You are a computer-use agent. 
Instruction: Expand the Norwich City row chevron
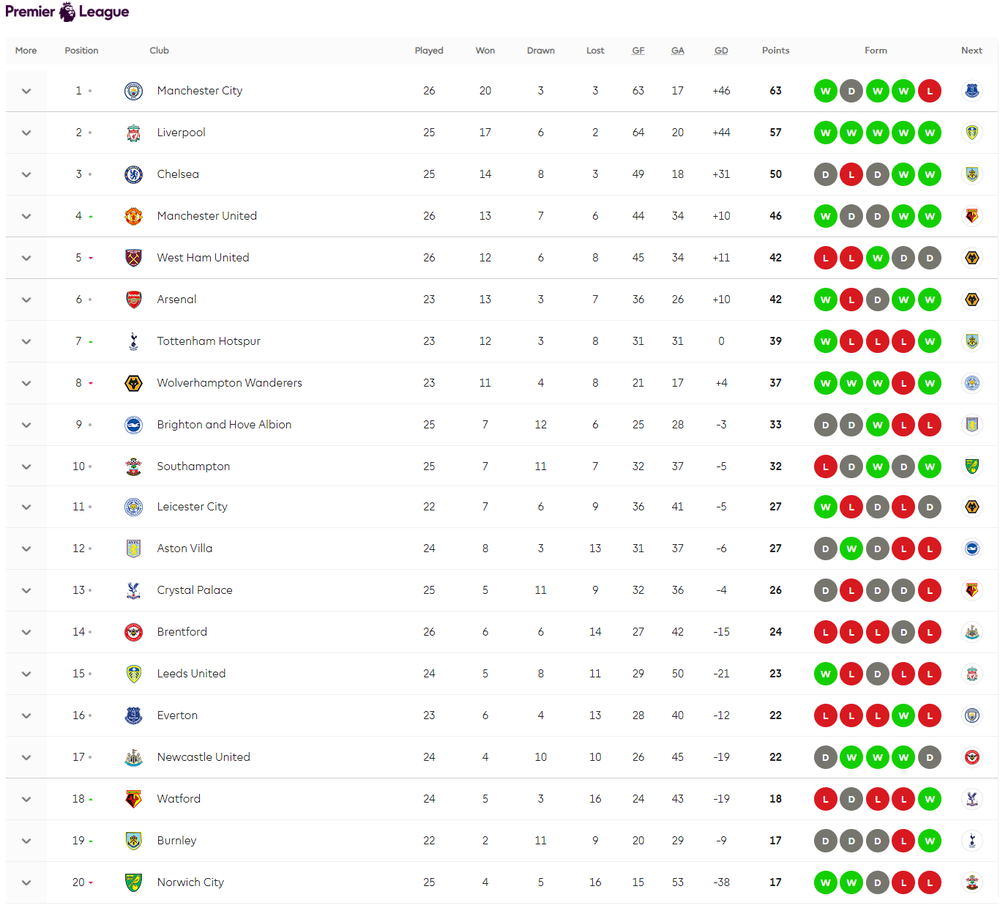tap(26, 883)
